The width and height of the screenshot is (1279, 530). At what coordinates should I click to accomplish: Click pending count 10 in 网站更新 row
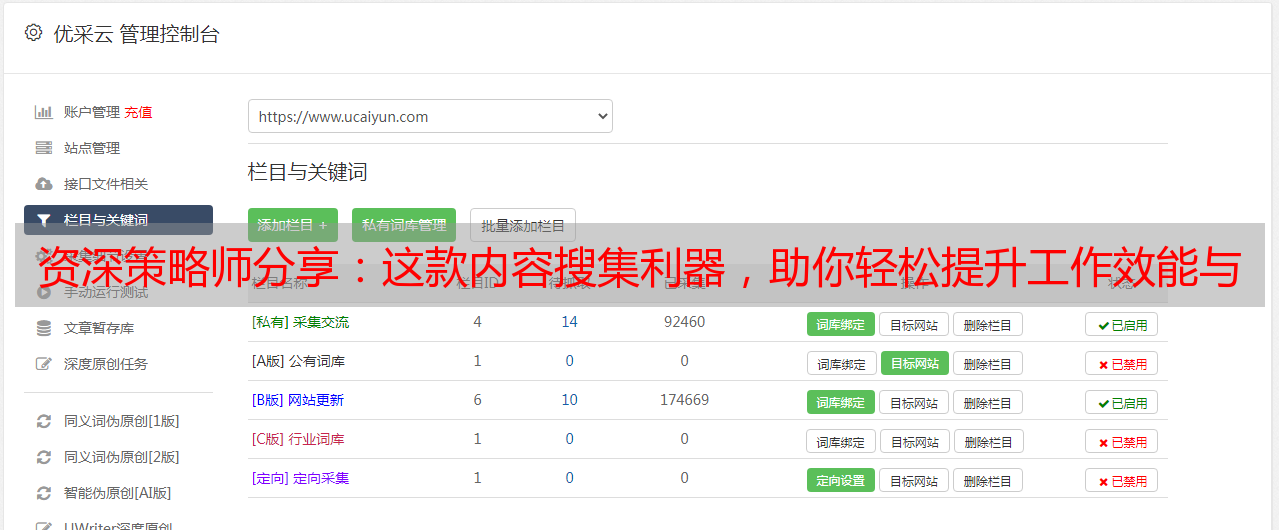pyautogui.click(x=569, y=400)
